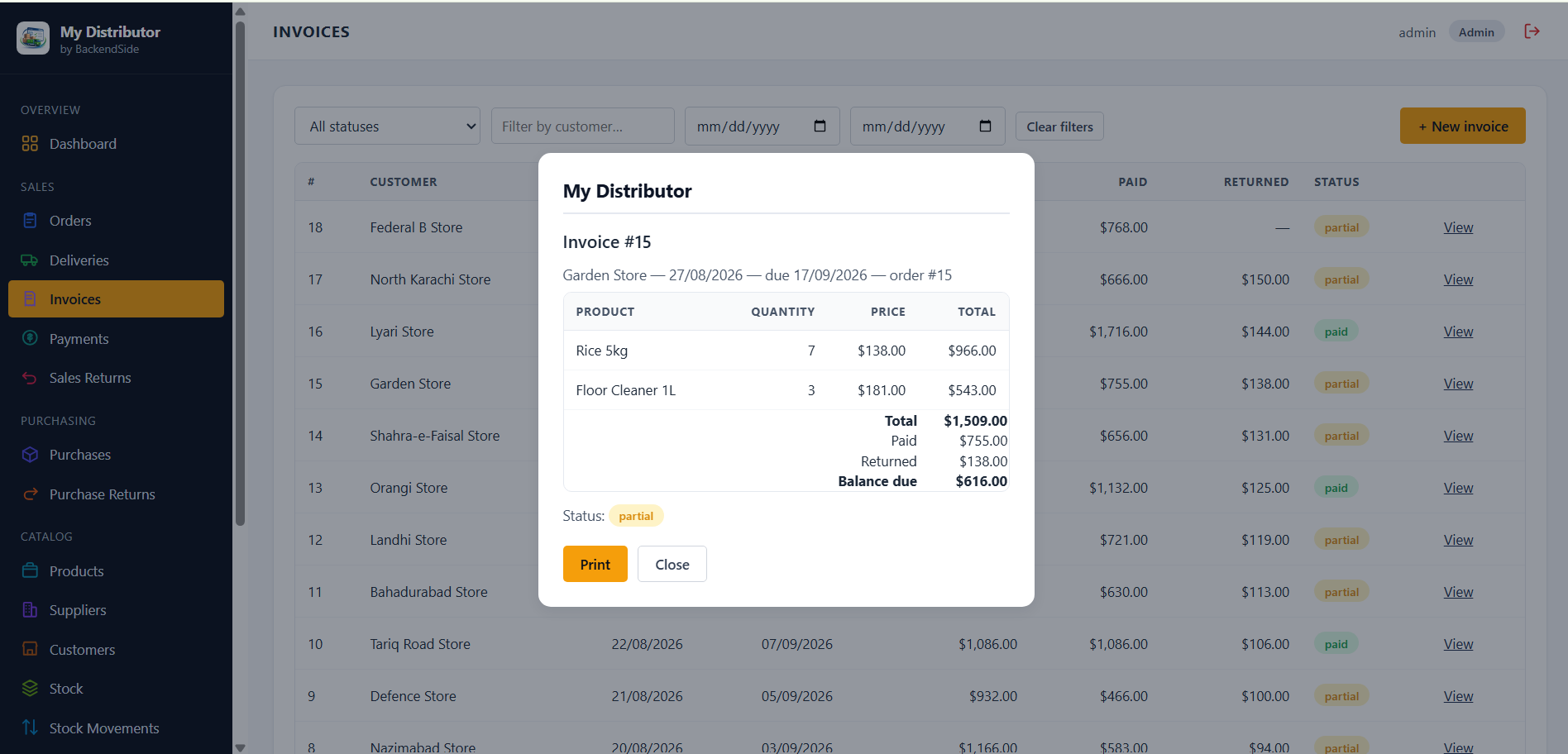Click the Admin role badge
The width and height of the screenshot is (1568, 754).
pos(1476,32)
